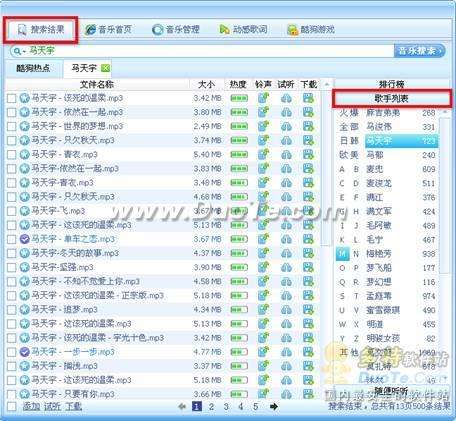Open 酷狗游戏 tab
The height and width of the screenshot is (421, 456).
pyautogui.click(x=311, y=30)
